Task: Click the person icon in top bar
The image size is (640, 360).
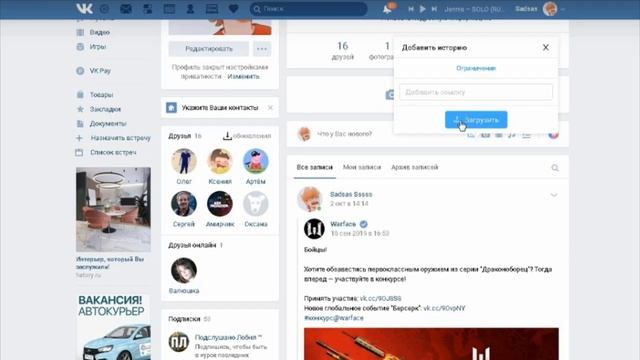Action: click(x=190, y=9)
